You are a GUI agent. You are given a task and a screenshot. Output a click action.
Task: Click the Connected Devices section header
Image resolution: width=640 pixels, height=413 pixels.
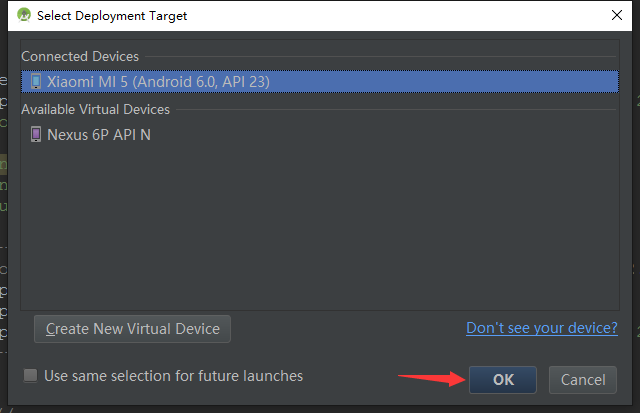[x=80, y=57]
